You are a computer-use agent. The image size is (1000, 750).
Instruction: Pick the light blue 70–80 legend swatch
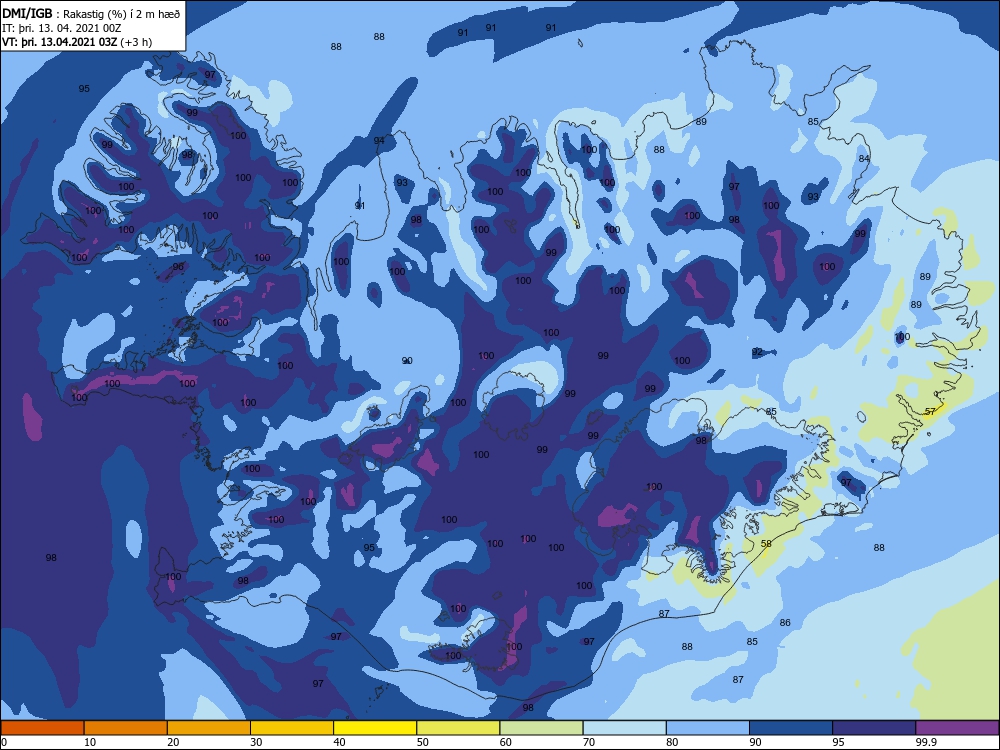coord(624,728)
